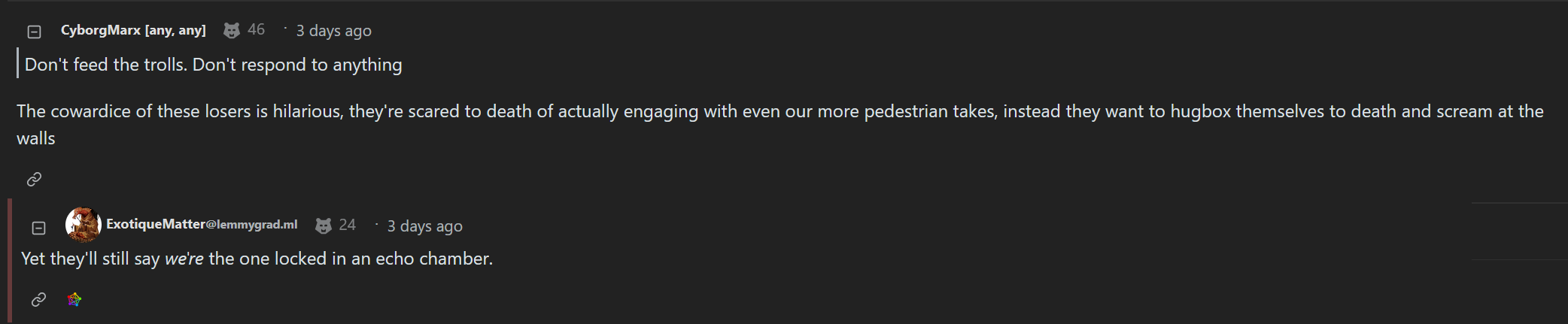Screen dimensions: 1568x324
Task: Collapse the ExotiqueMatter reply
Action: [x=38, y=228]
